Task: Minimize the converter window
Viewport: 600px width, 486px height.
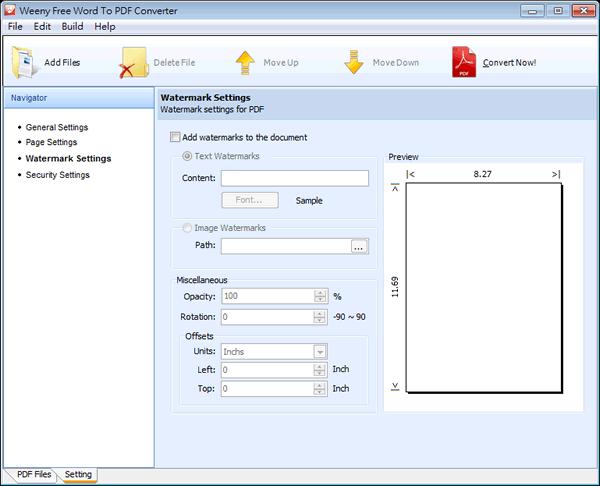Action: [x=532, y=11]
